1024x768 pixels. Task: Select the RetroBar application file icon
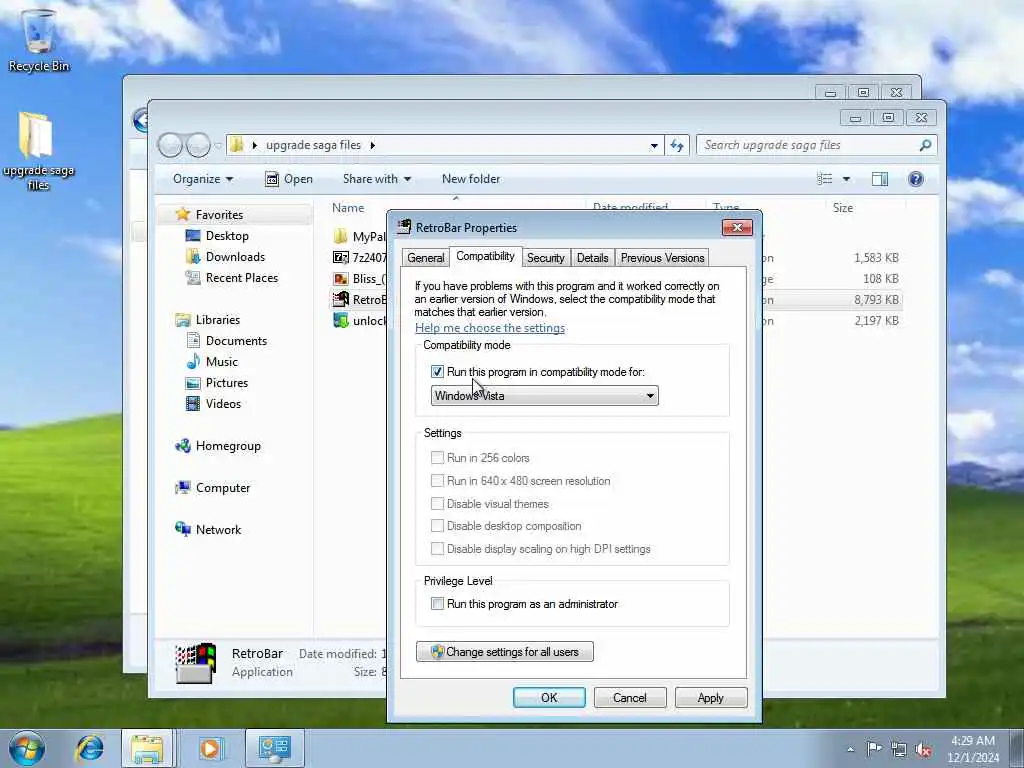pyautogui.click(x=341, y=300)
